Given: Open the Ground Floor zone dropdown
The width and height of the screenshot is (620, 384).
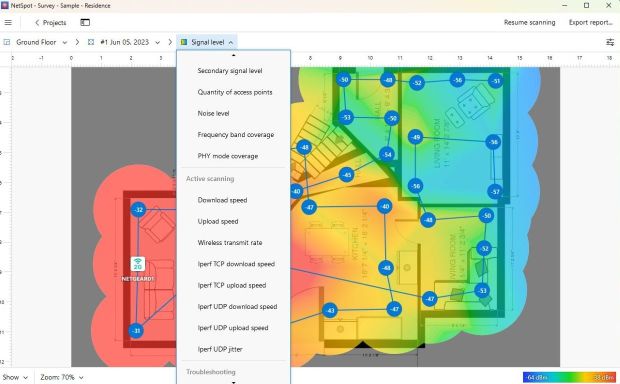Looking at the screenshot, I should click(x=42, y=42).
